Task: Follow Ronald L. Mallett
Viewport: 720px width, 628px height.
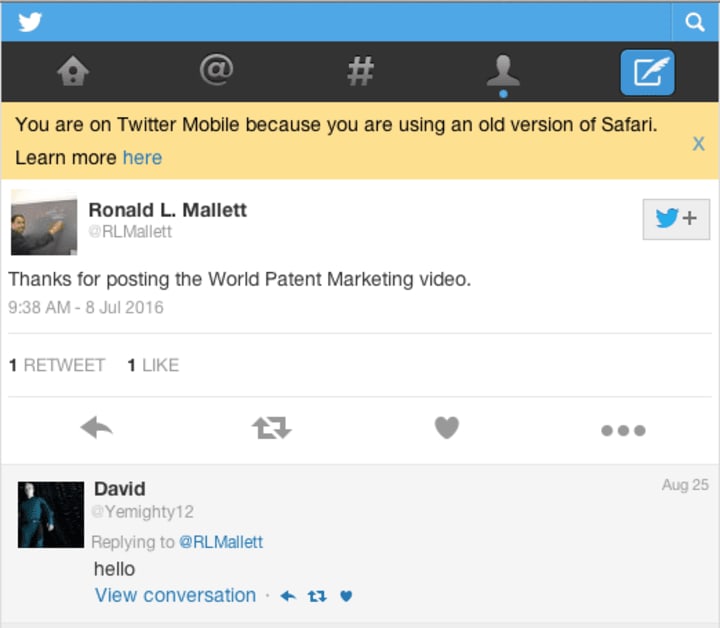Action: [676, 219]
